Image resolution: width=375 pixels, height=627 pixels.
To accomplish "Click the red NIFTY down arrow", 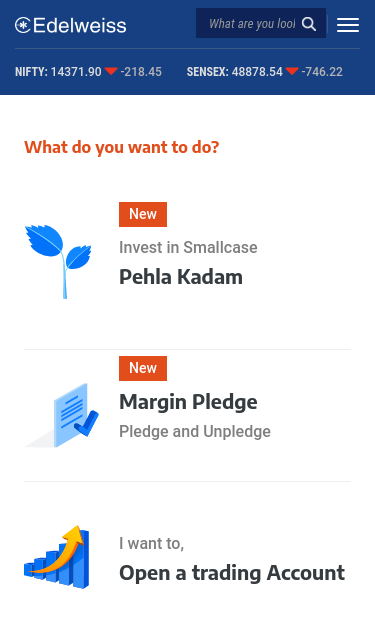I will coord(111,71).
